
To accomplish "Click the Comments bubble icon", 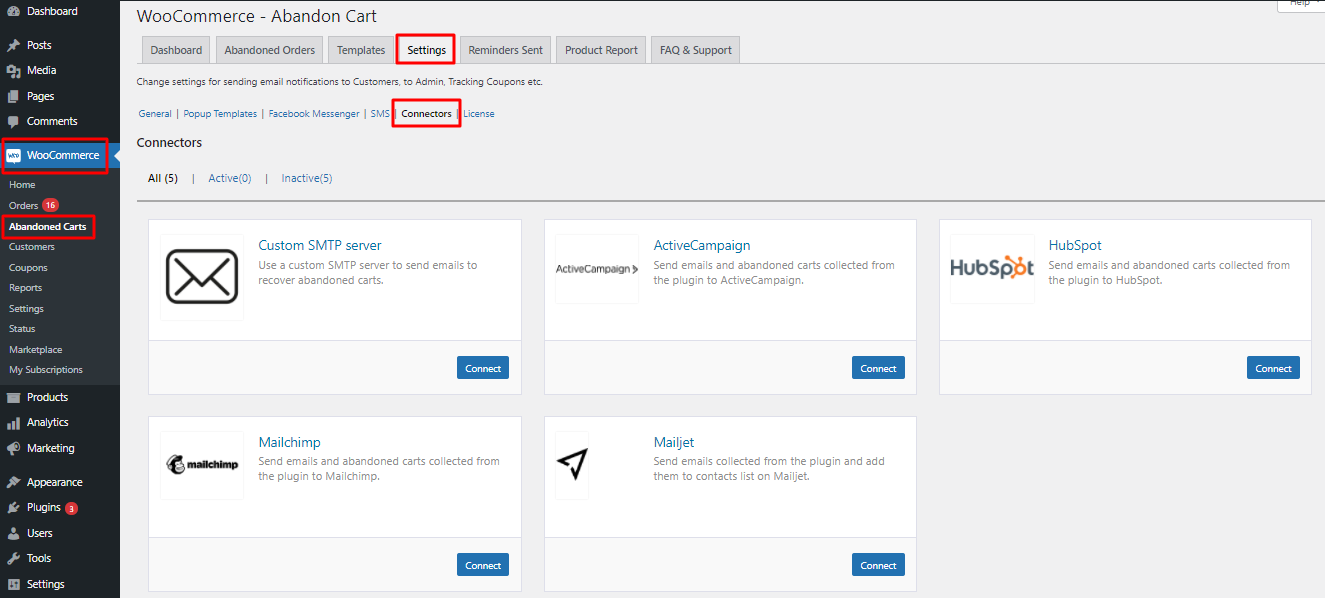I will [13, 122].
